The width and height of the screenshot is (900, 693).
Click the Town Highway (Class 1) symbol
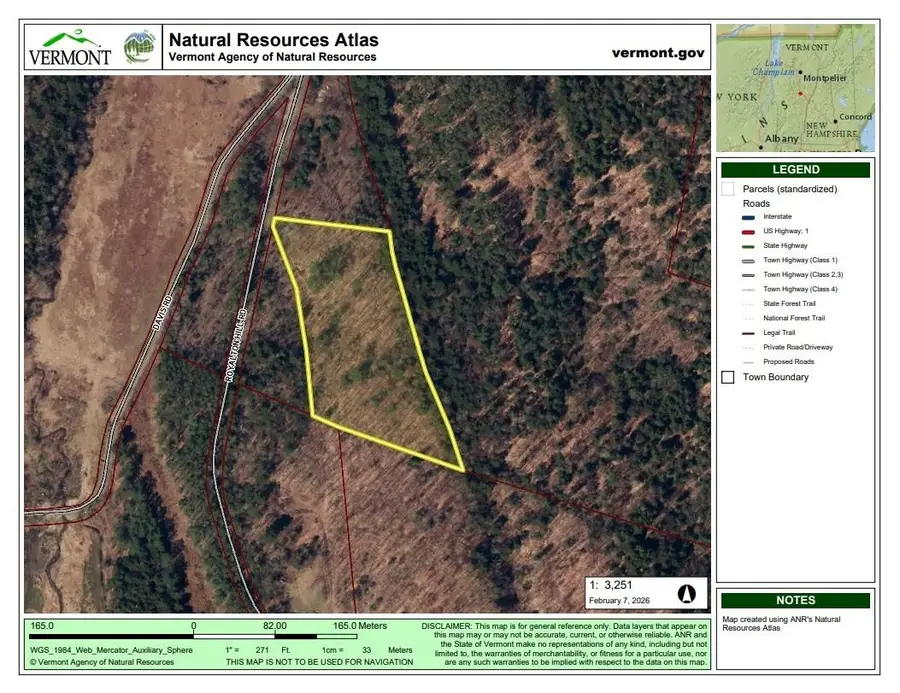743,260
